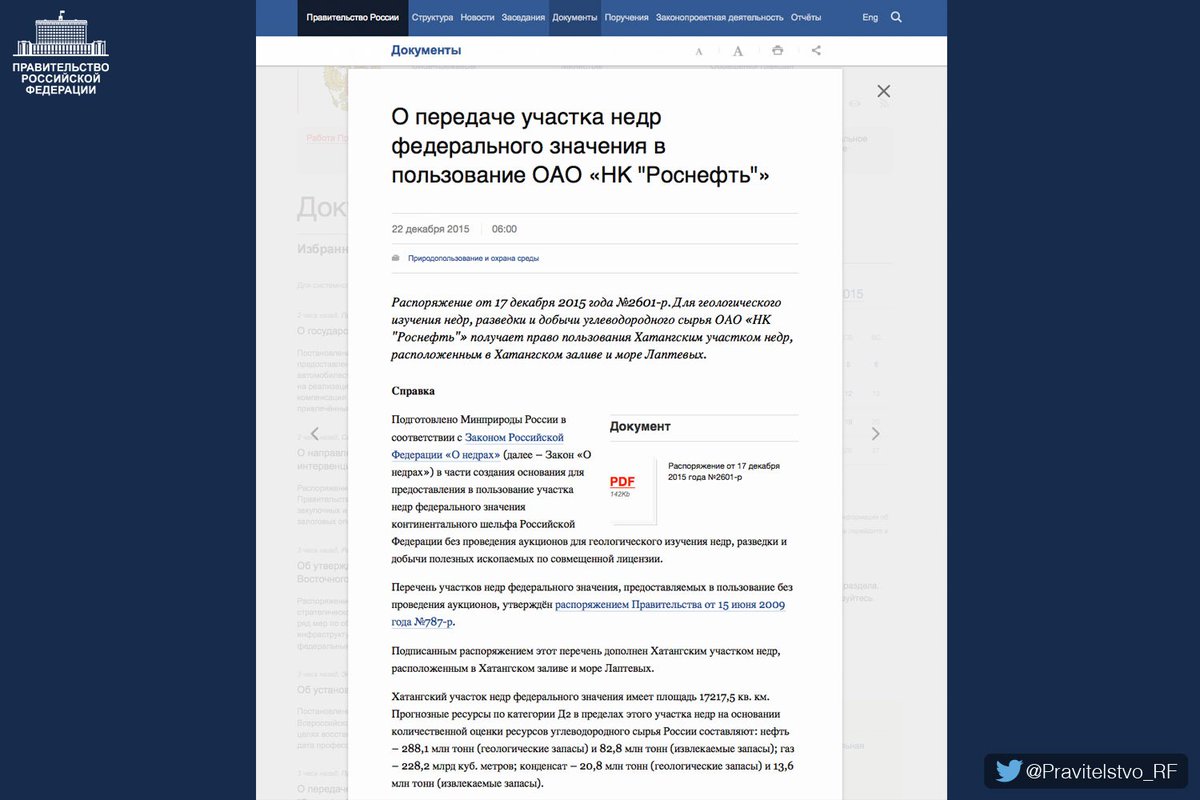Go to previous document with left arrow
The width and height of the screenshot is (1200, 800).
(x=315, y=434)
